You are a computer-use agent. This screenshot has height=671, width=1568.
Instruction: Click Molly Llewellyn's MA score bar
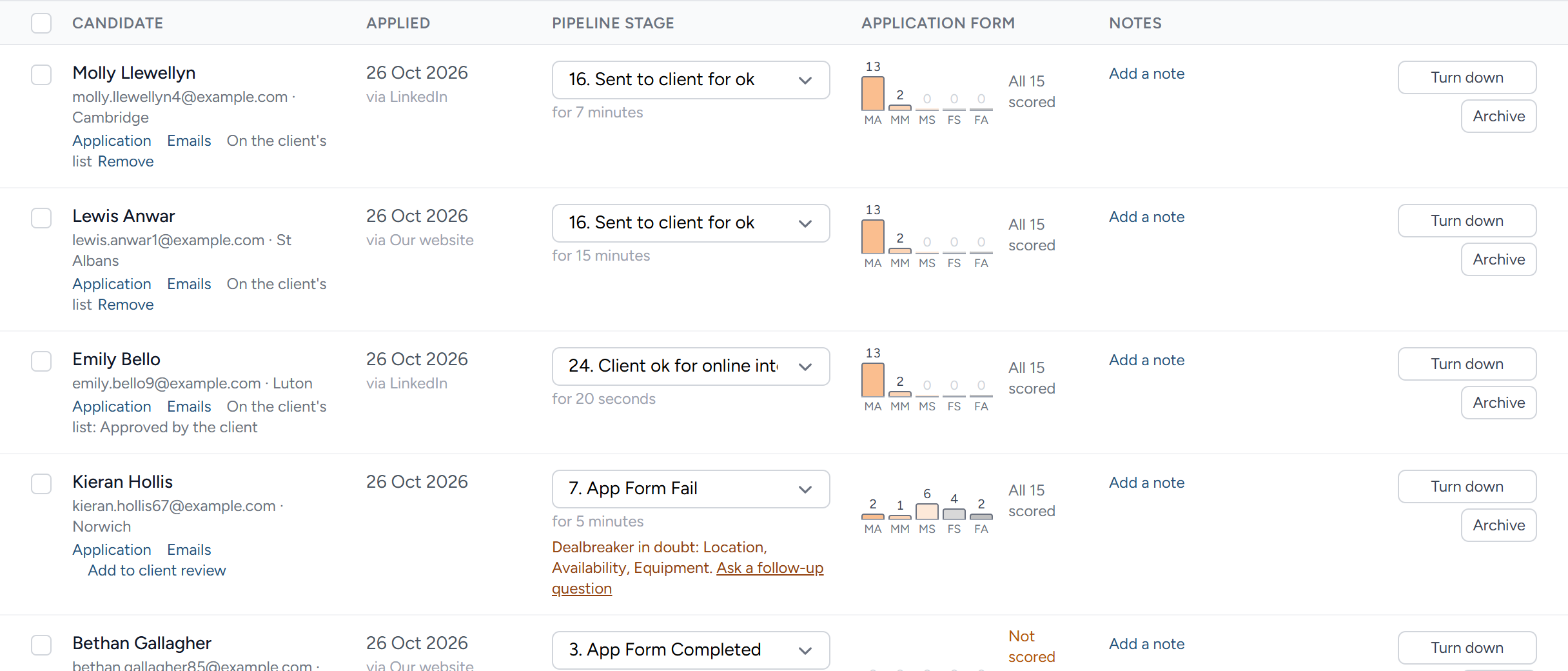click(873, 94)
